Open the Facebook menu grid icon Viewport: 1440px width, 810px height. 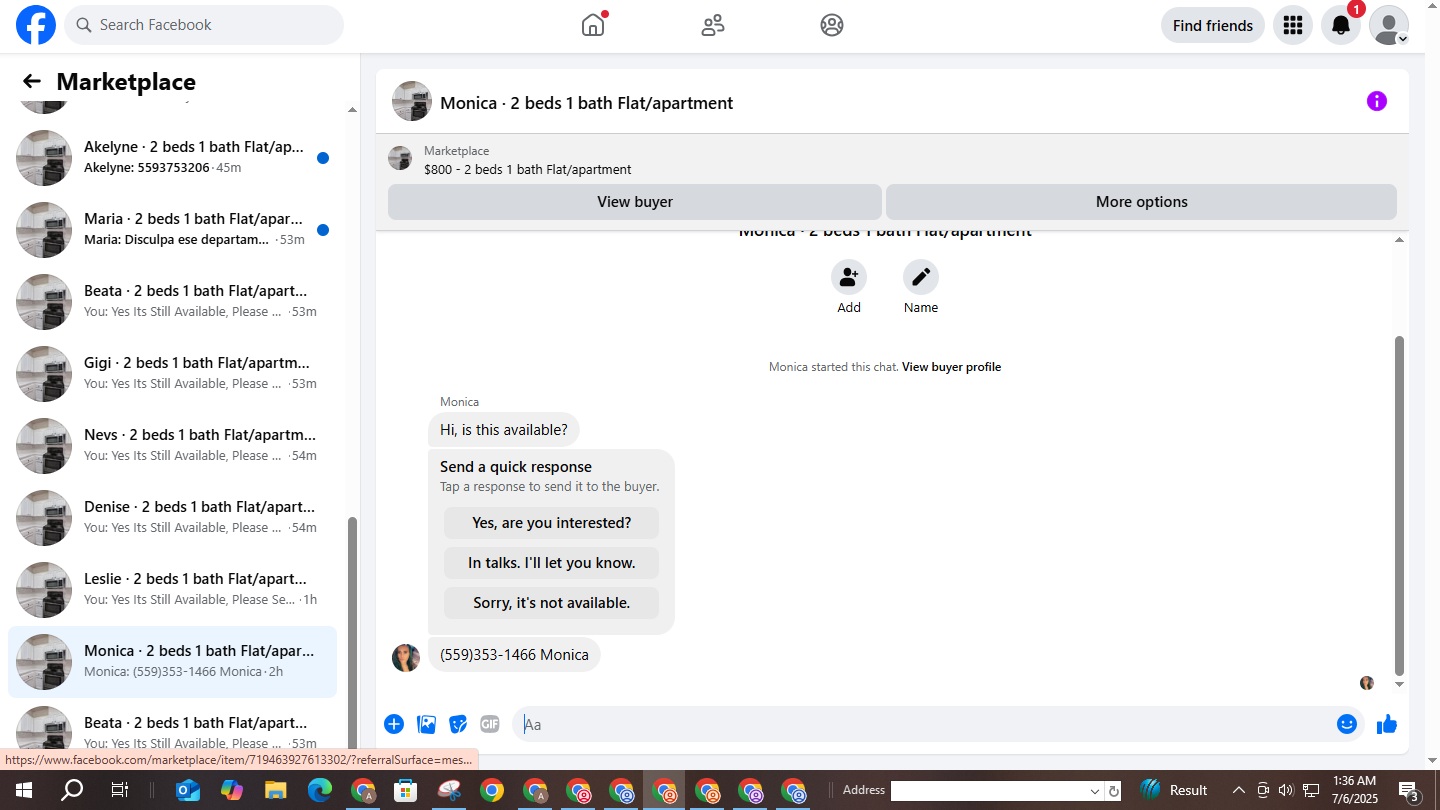pyautogui.click(x=1293, y=25)
